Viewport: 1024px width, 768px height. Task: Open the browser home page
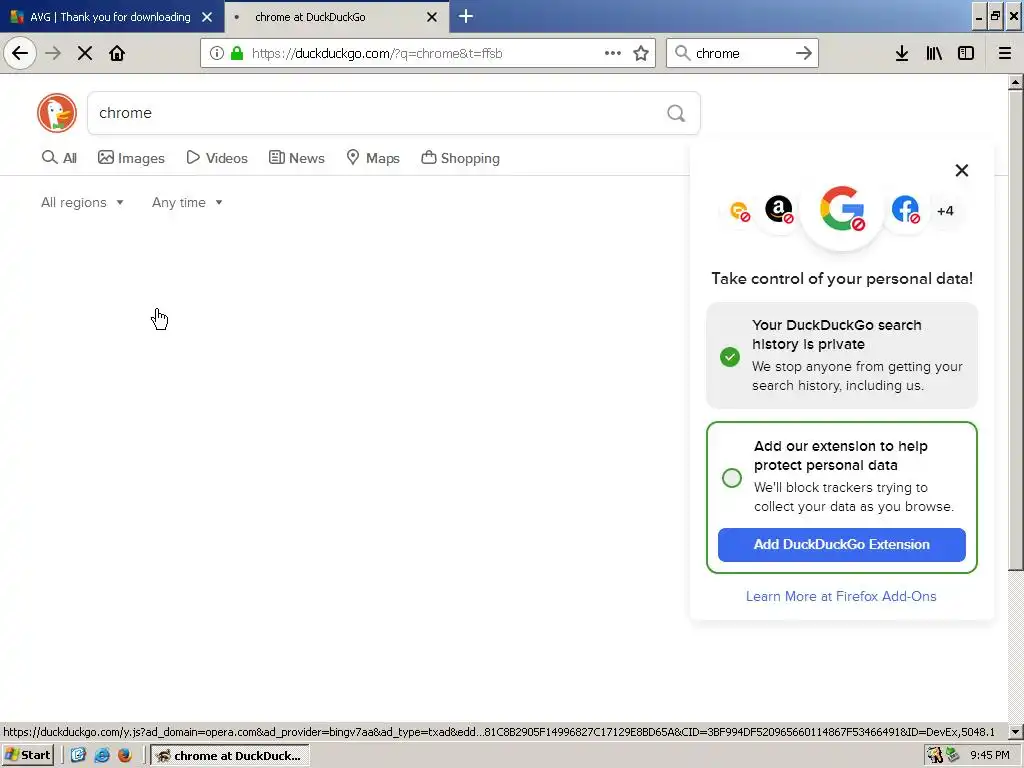117,53
